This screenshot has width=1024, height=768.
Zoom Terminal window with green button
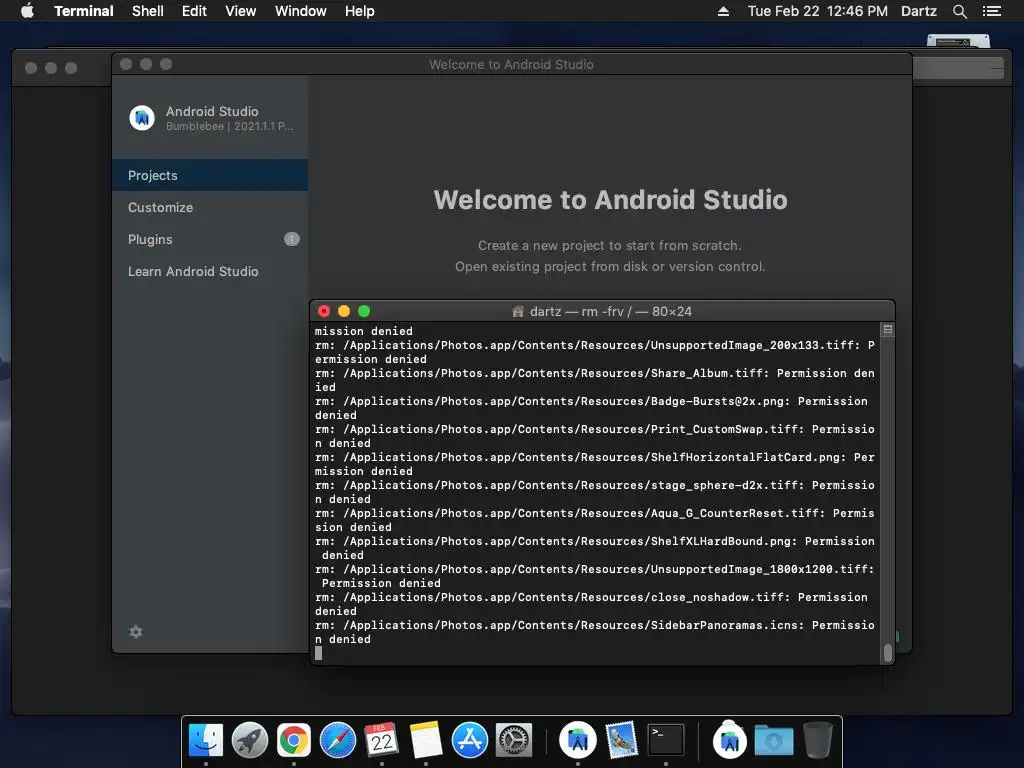tap(364, 312)
